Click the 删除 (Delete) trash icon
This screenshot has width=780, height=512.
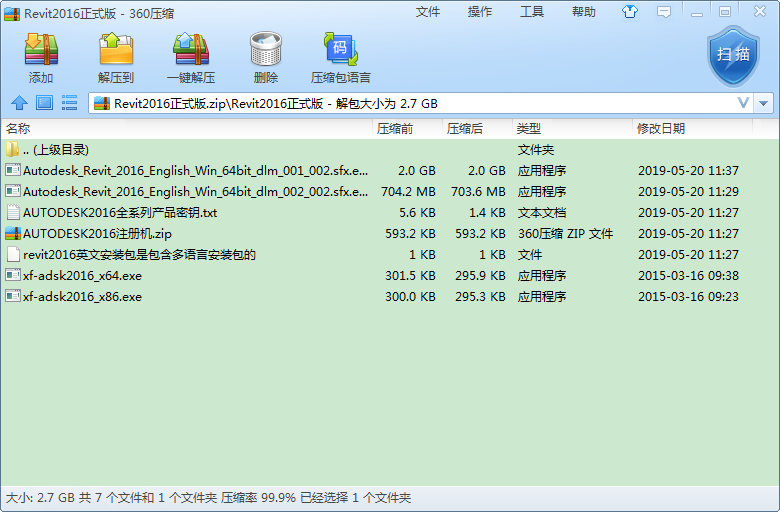266,49
